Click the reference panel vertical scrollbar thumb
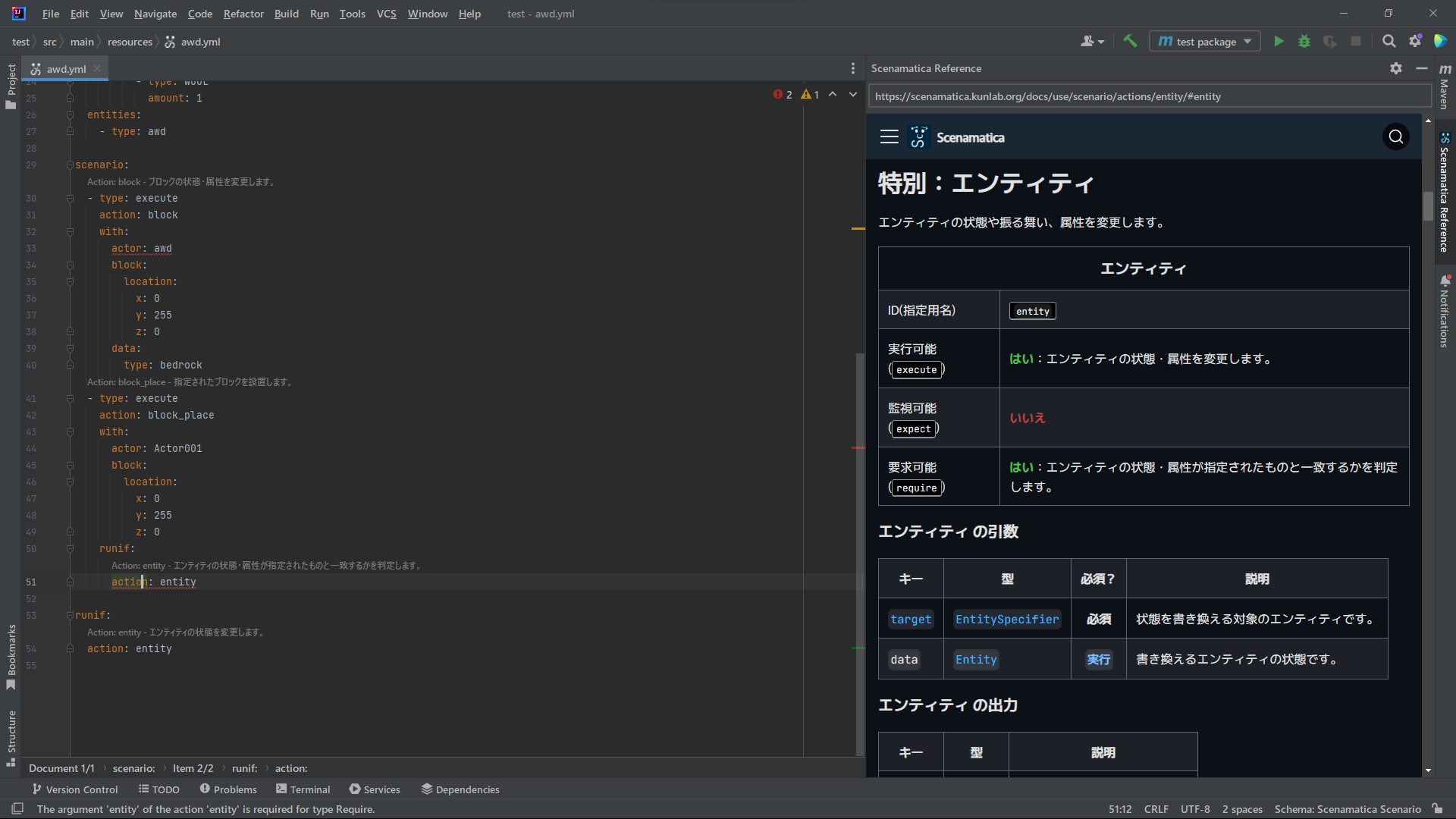1456x819 pixels. pos(1428,206)
